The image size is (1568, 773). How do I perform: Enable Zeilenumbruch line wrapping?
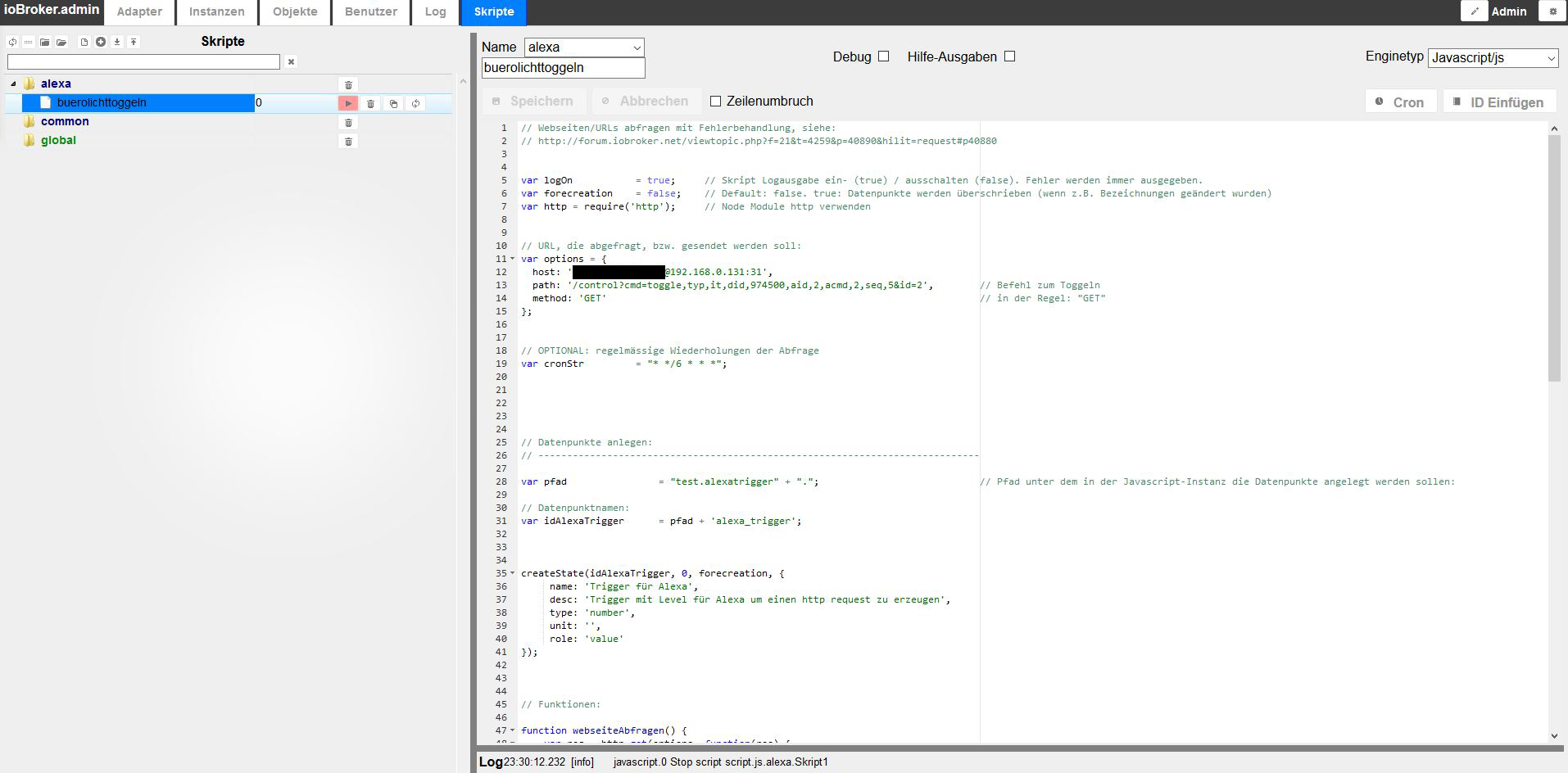coord(715,102)
